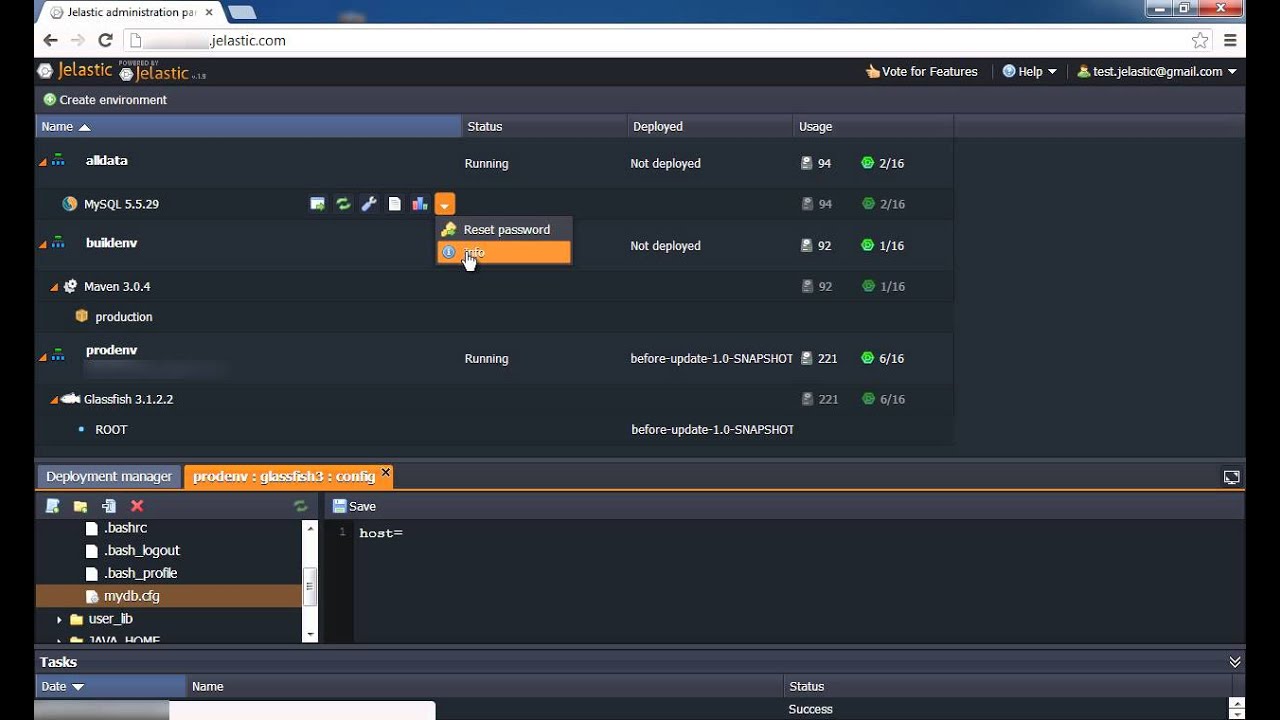Click the Restart node icon for MySQL
This screenshot has height=720, width=1280.
click(343, 204)
